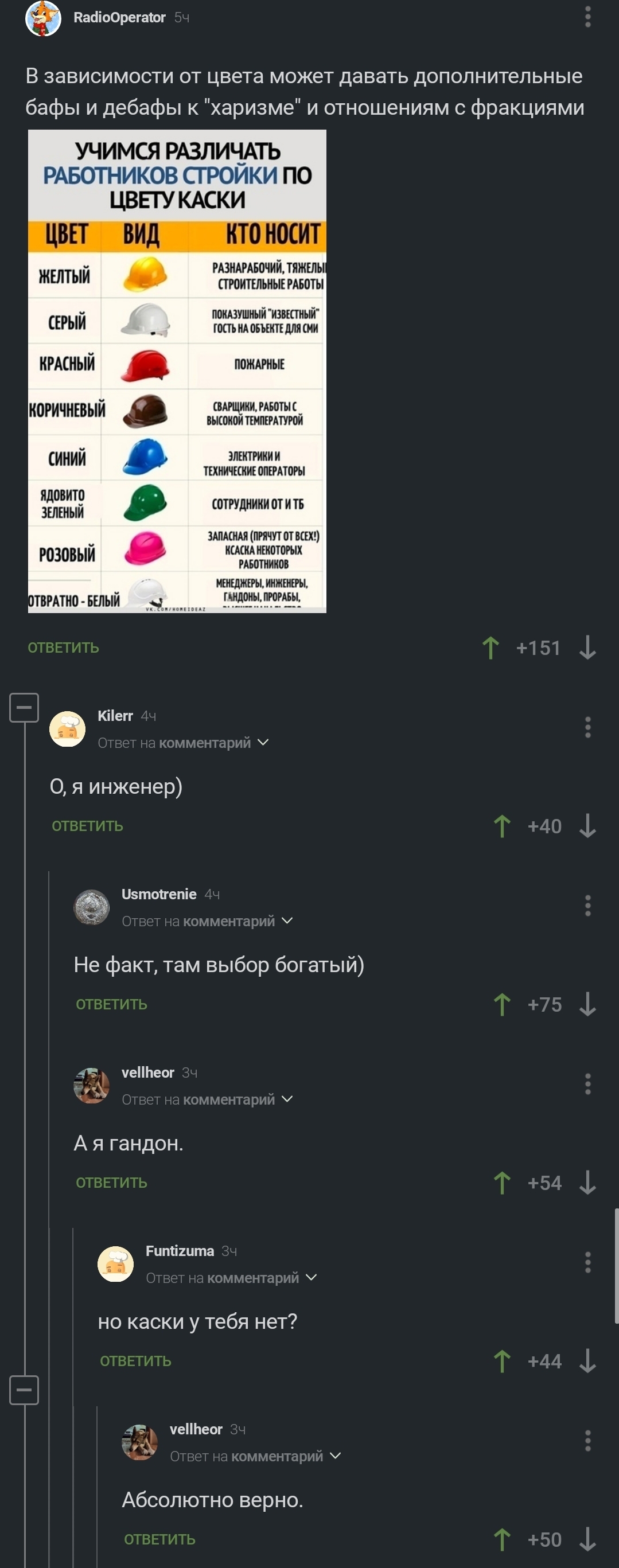Open three-dot menu on Kilerr's comment
Image resolution: width=619 pixels, height=1568 pixels.
tap(587, 727)
